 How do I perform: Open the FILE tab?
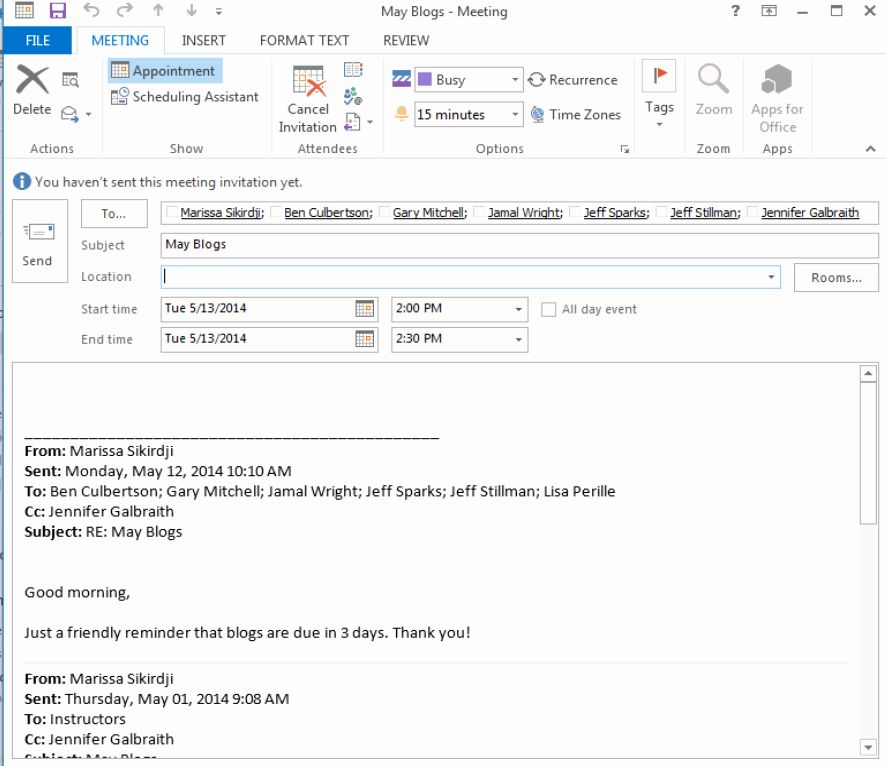pyautogui.click(x=37, y=41)
